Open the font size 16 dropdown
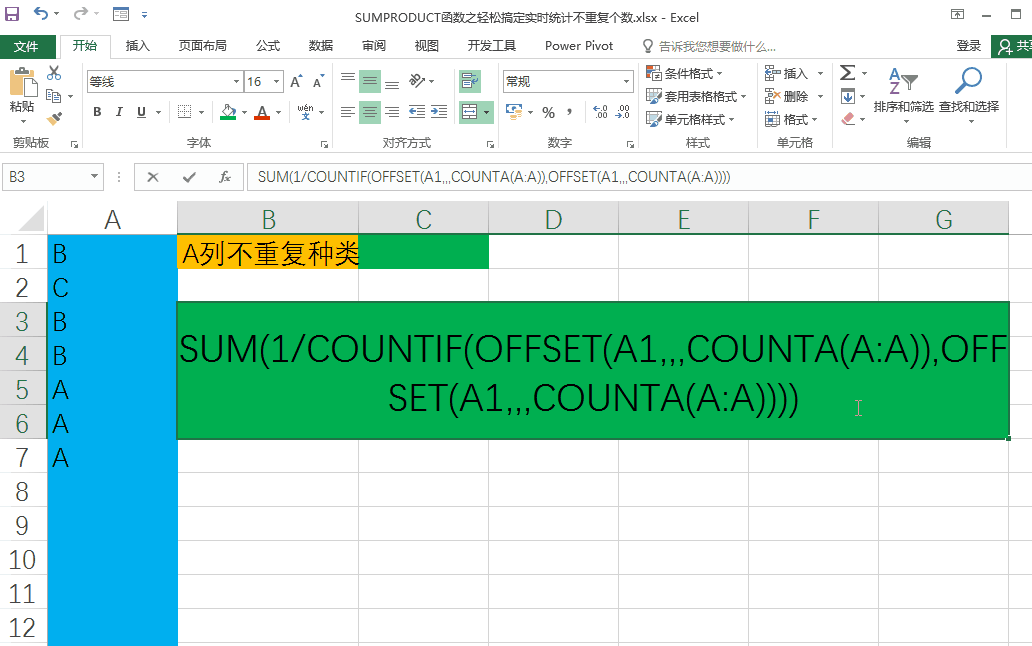This screenshot has height=646, width=1032. point(276,82)
